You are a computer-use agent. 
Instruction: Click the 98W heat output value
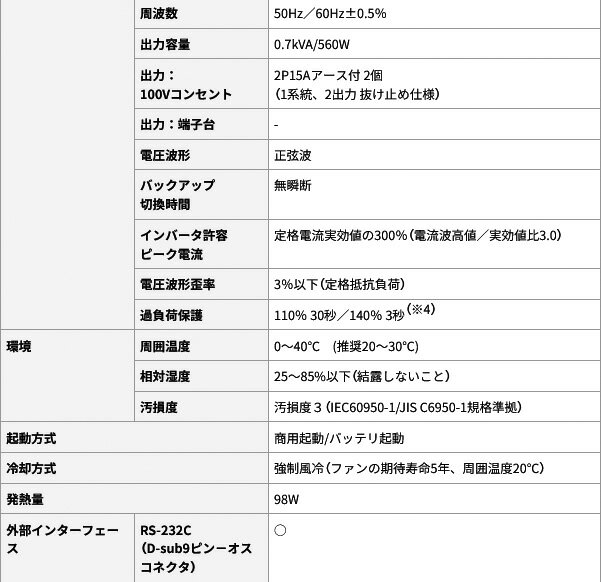(x=288, y=498)
